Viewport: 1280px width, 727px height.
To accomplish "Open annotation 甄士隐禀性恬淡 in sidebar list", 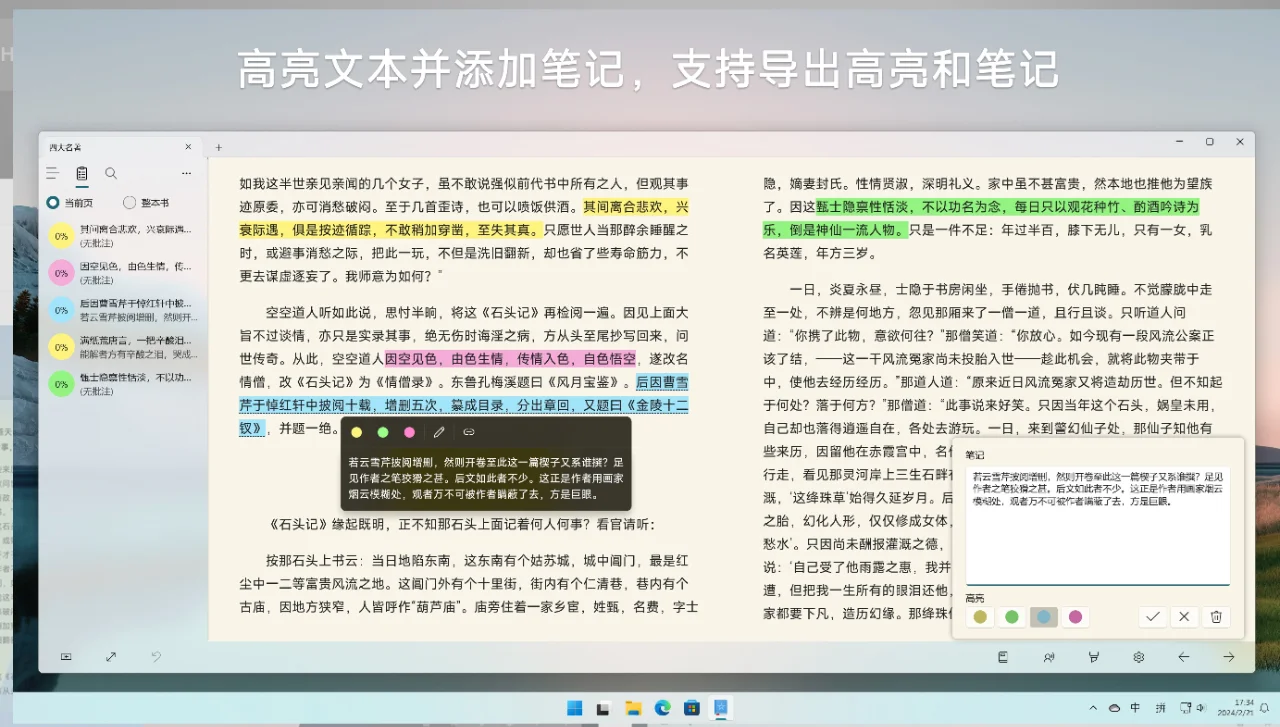I will pos(124,383).
